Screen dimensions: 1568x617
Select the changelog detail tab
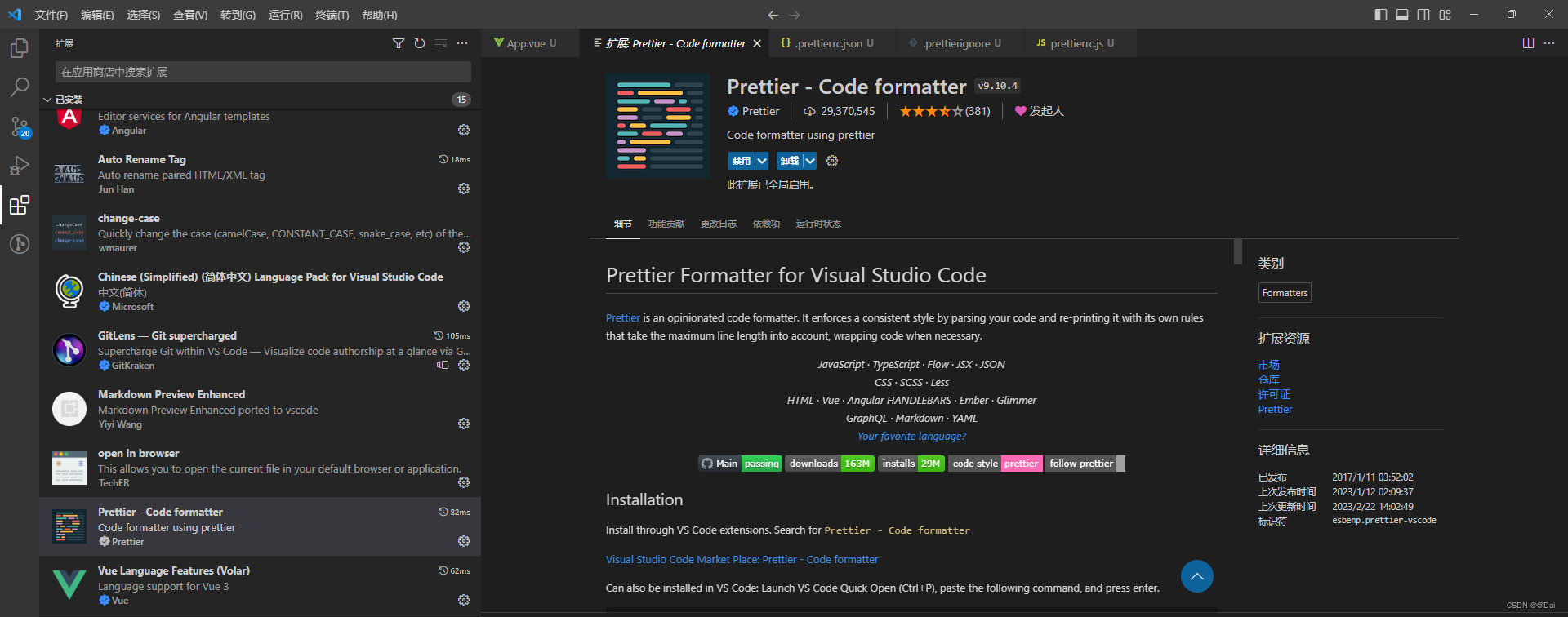719,224
